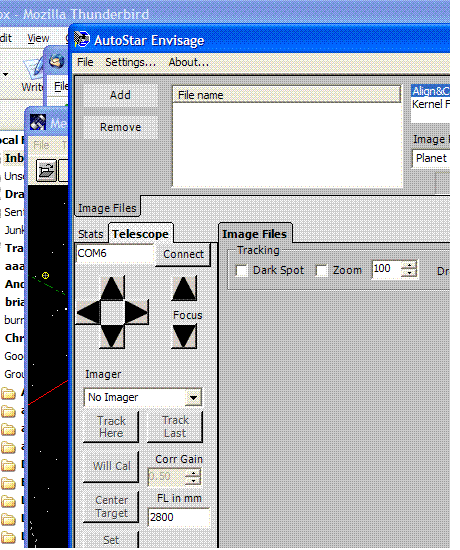Enable the Dark Spot tracking checkbox

click(241, 270)
